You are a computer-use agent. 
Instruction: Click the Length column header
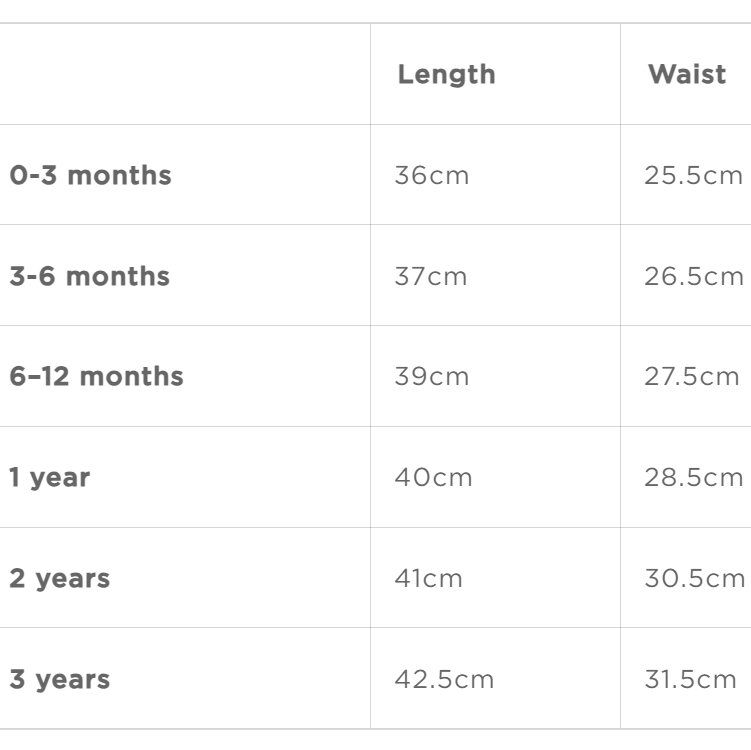tap(446, 75)
